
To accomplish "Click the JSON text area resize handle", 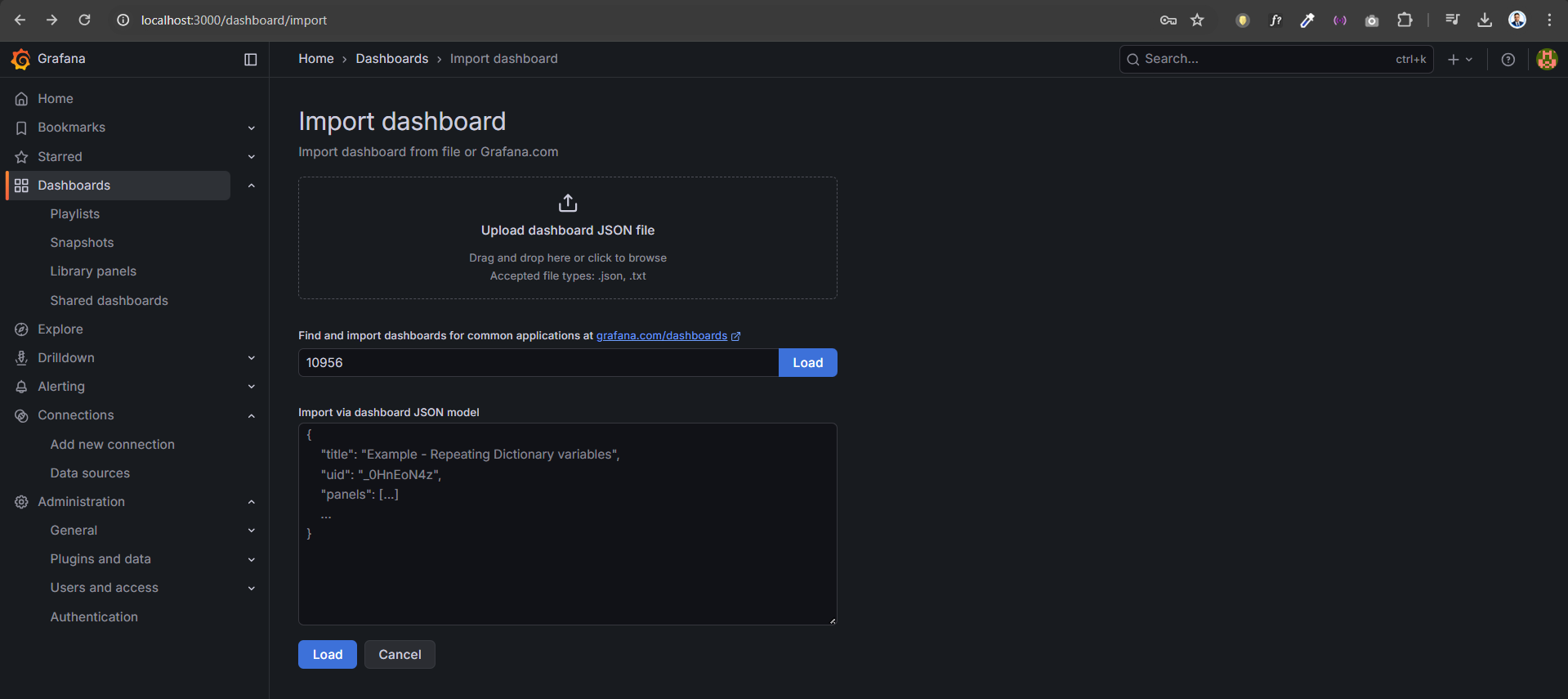I will coord(832,621).
